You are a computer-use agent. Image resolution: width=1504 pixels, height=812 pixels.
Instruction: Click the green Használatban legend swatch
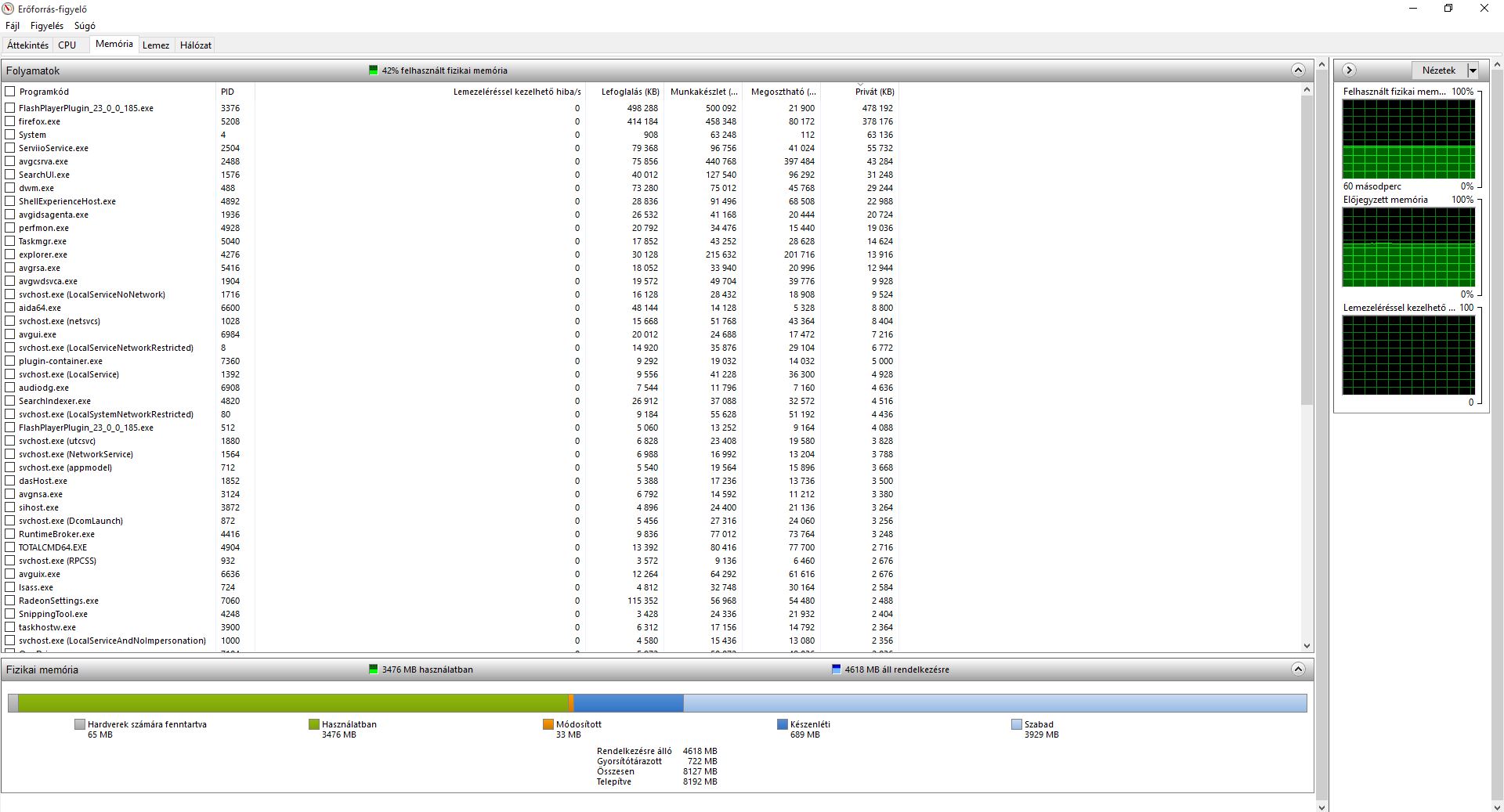(314, 724)
